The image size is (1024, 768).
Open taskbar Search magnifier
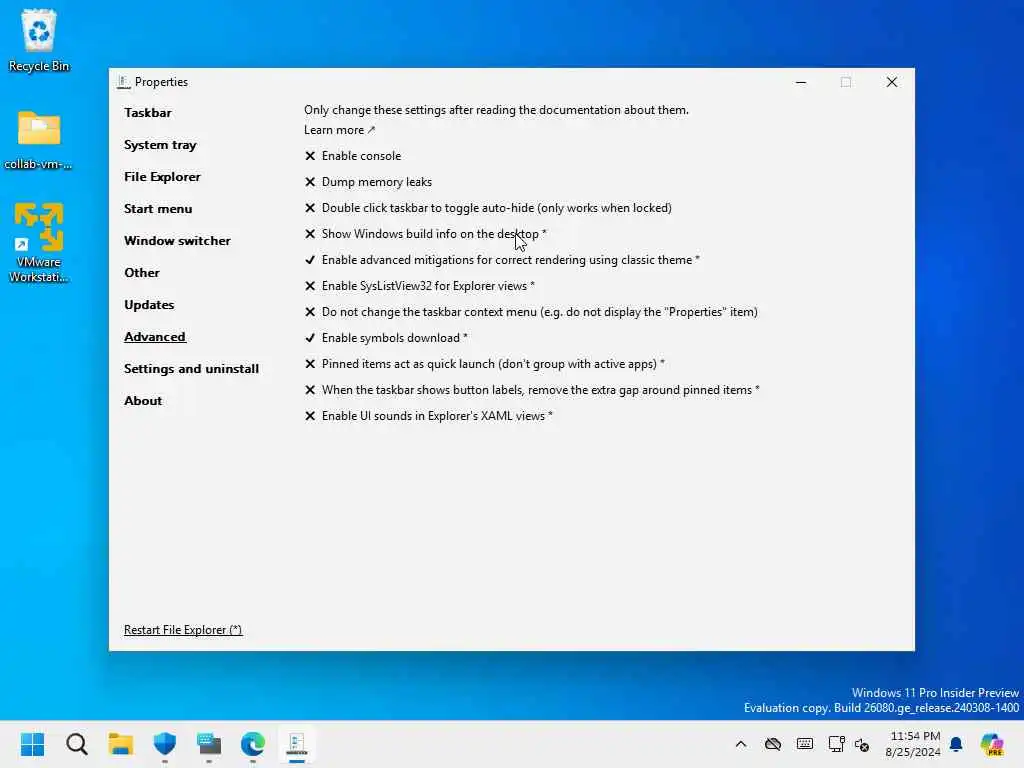76,744
